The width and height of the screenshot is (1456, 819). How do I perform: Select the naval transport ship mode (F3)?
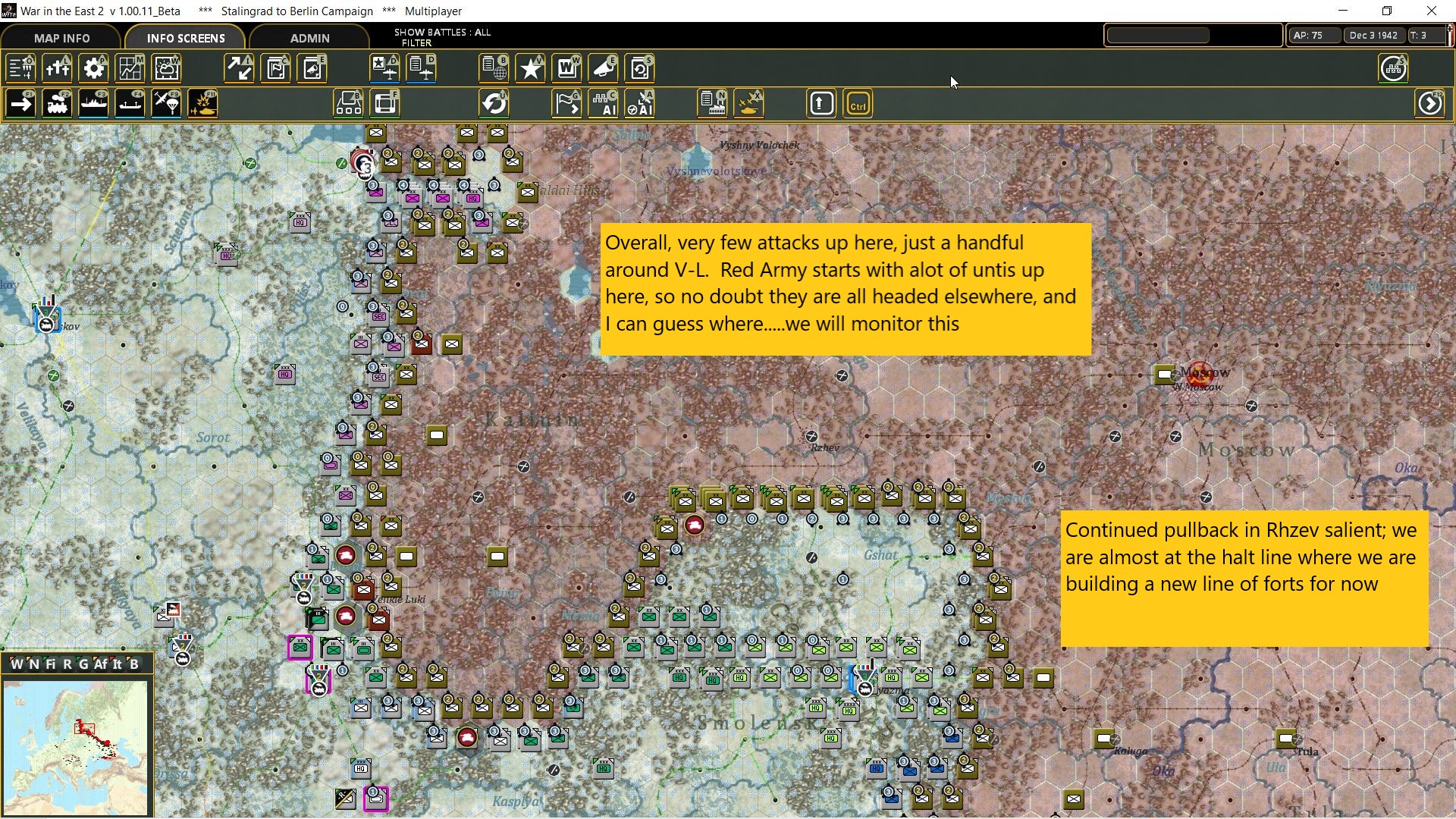click(x=94, y=104)
